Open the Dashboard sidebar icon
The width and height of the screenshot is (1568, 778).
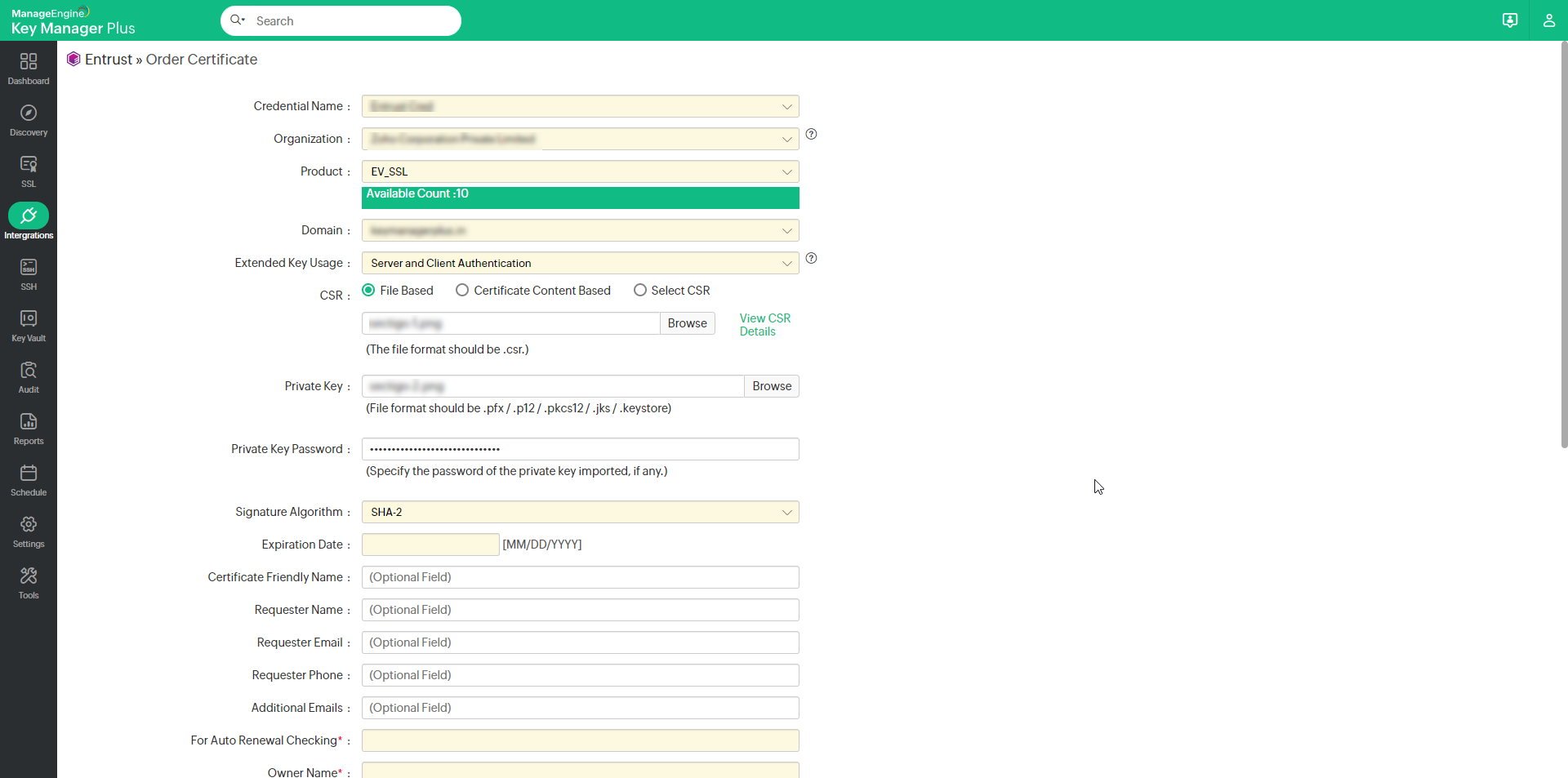click(29, 61)
